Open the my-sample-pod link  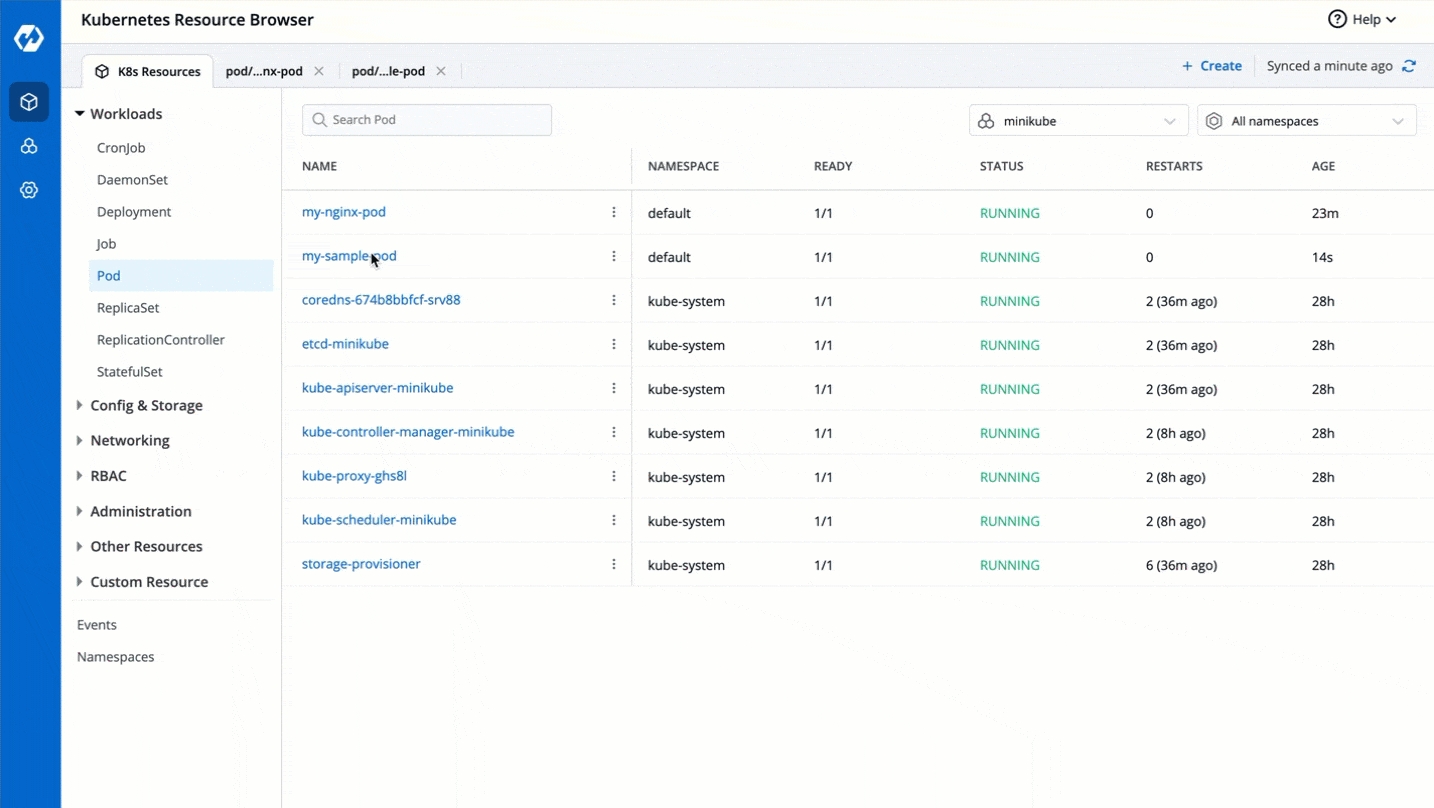pyautogui.click(x=349, y=256)
